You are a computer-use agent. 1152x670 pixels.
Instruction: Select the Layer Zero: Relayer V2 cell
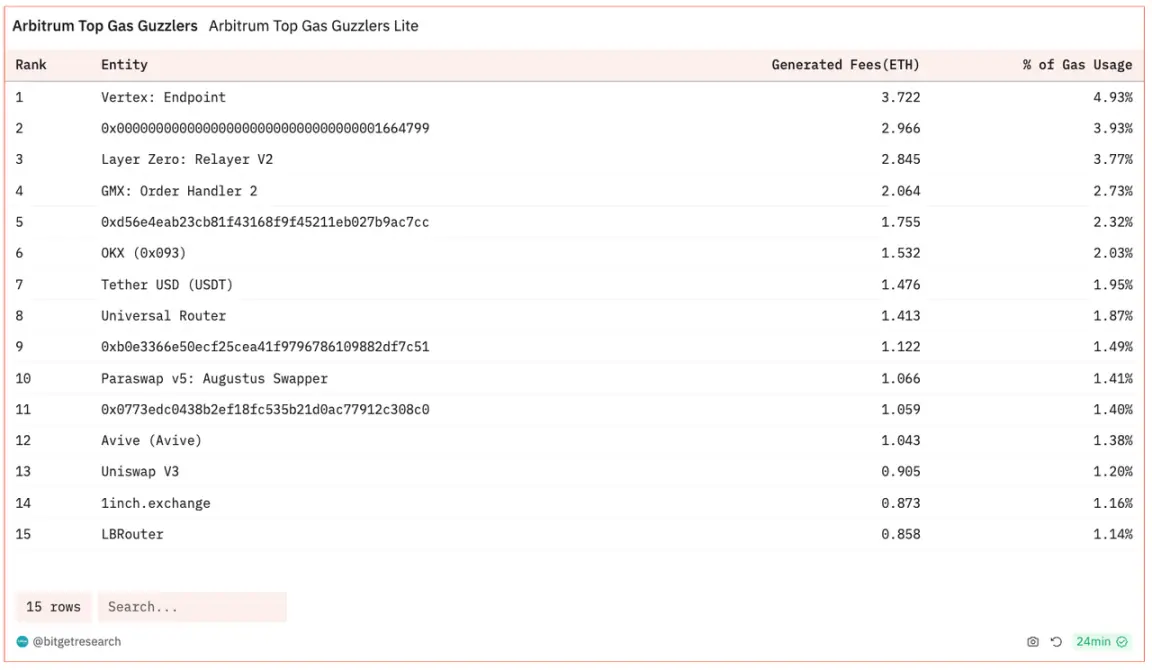click(187, 159)
